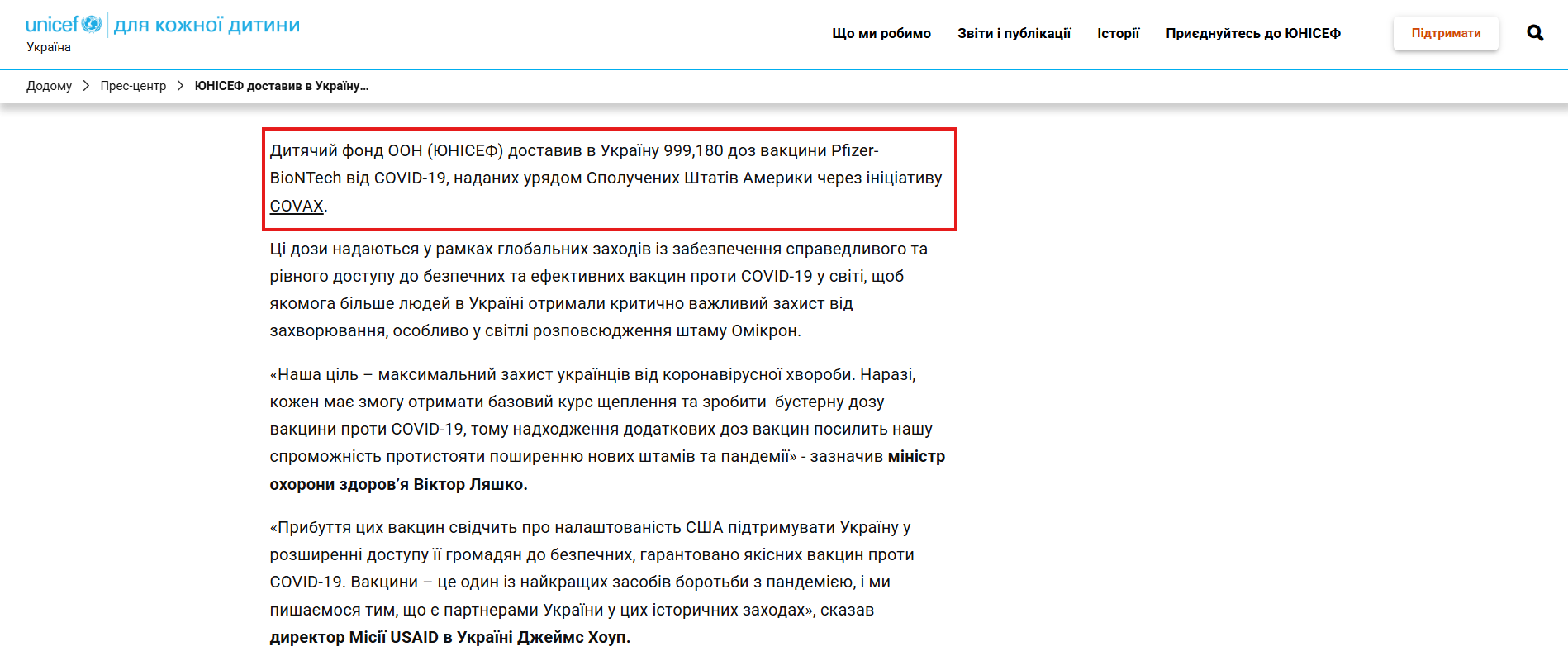This screenshot has height=656, width=1568.
Task: Click the current page breadcrumb 'ЮНІСЕФ доставив в Україну…'
Action: click(281, 86)
